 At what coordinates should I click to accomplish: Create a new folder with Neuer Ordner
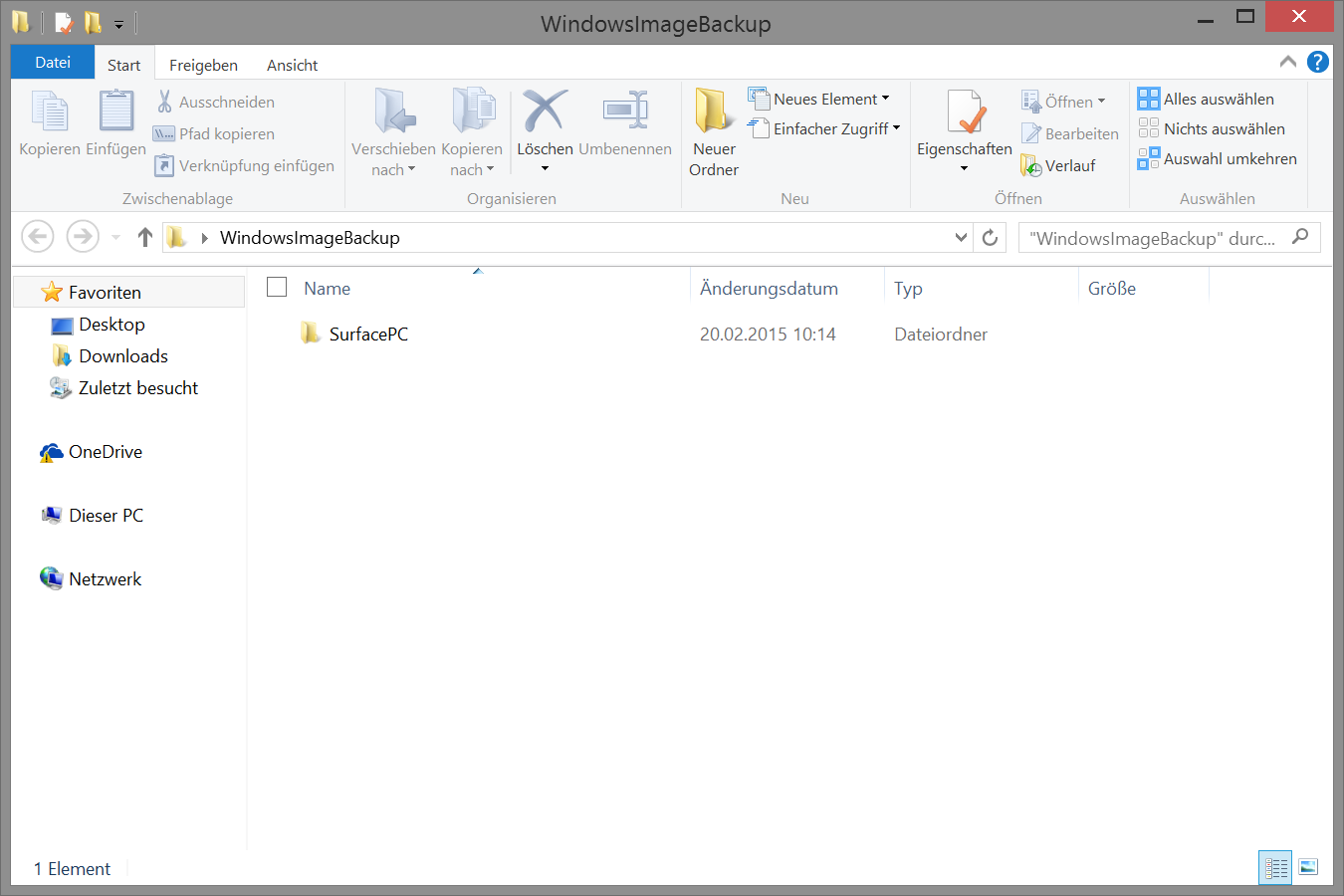coord(714,132)
